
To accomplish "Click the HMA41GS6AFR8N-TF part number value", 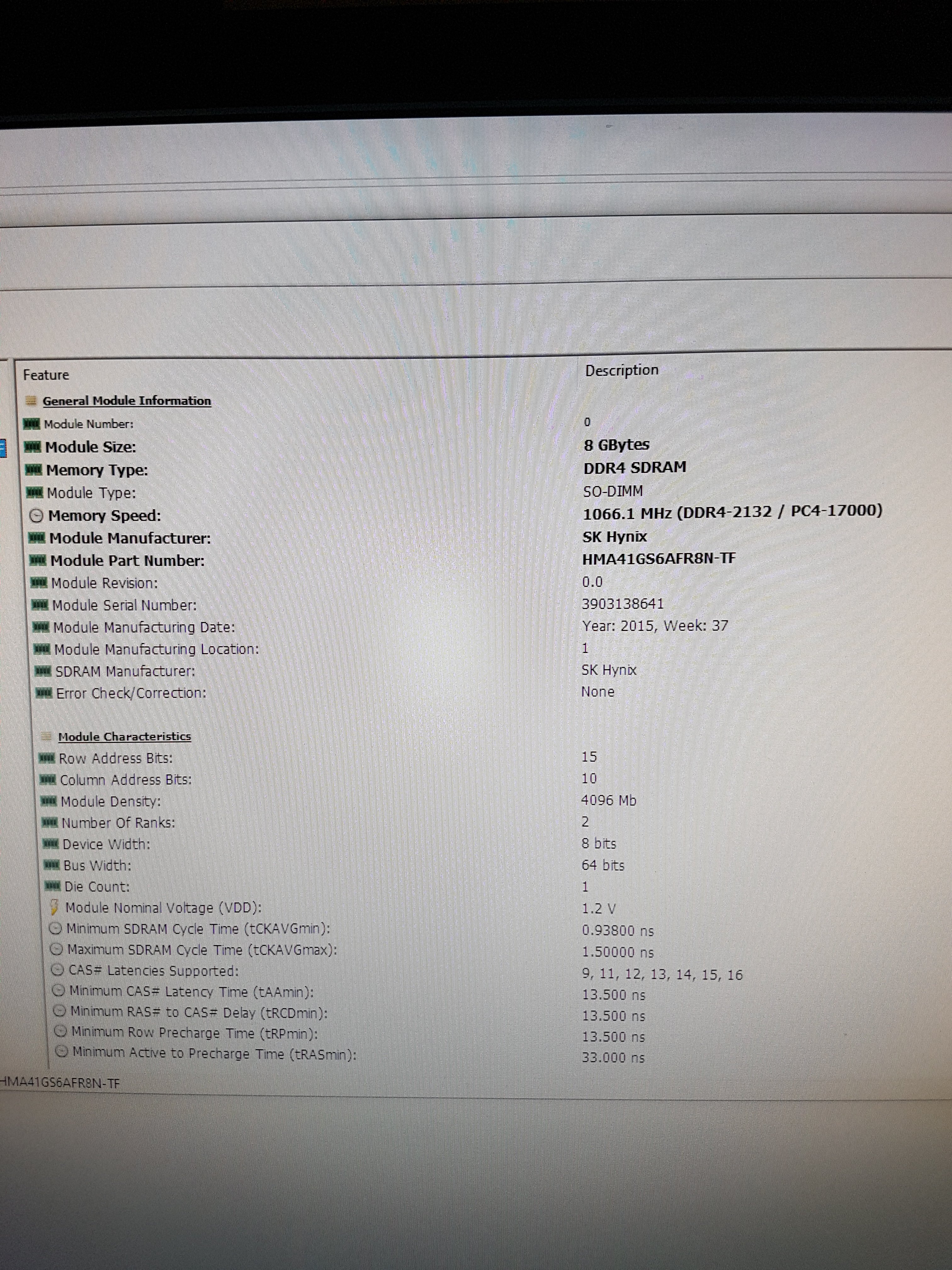I will [x=659, y=559].
